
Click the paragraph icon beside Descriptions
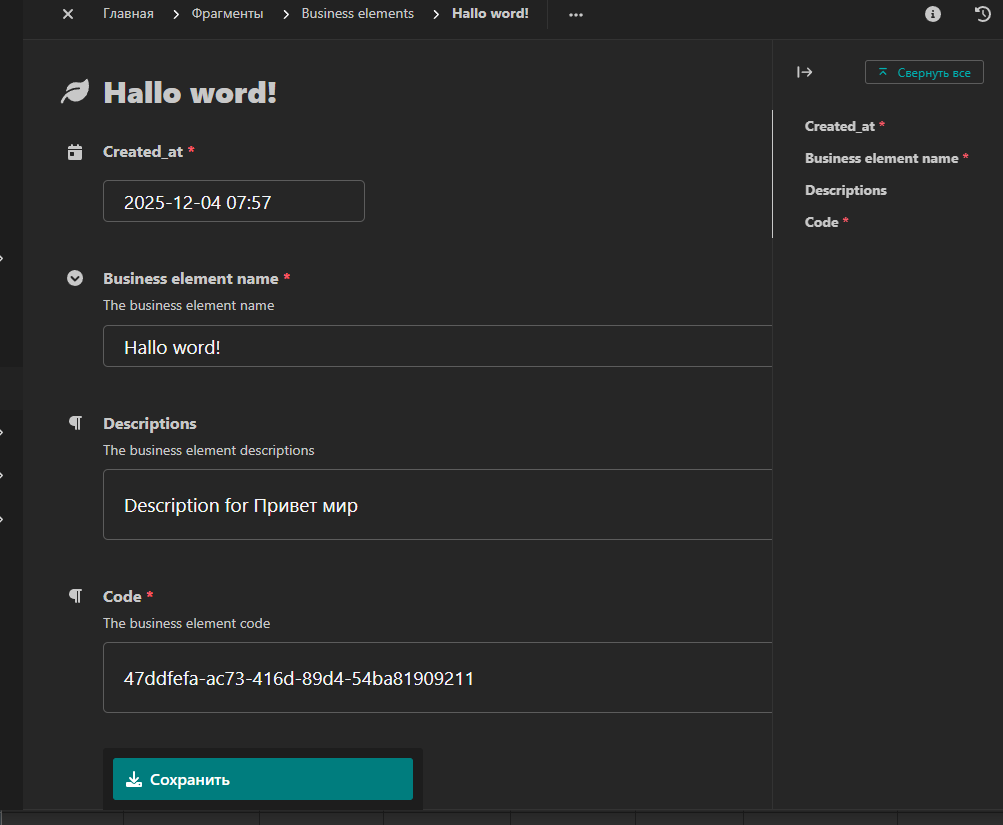75,423
